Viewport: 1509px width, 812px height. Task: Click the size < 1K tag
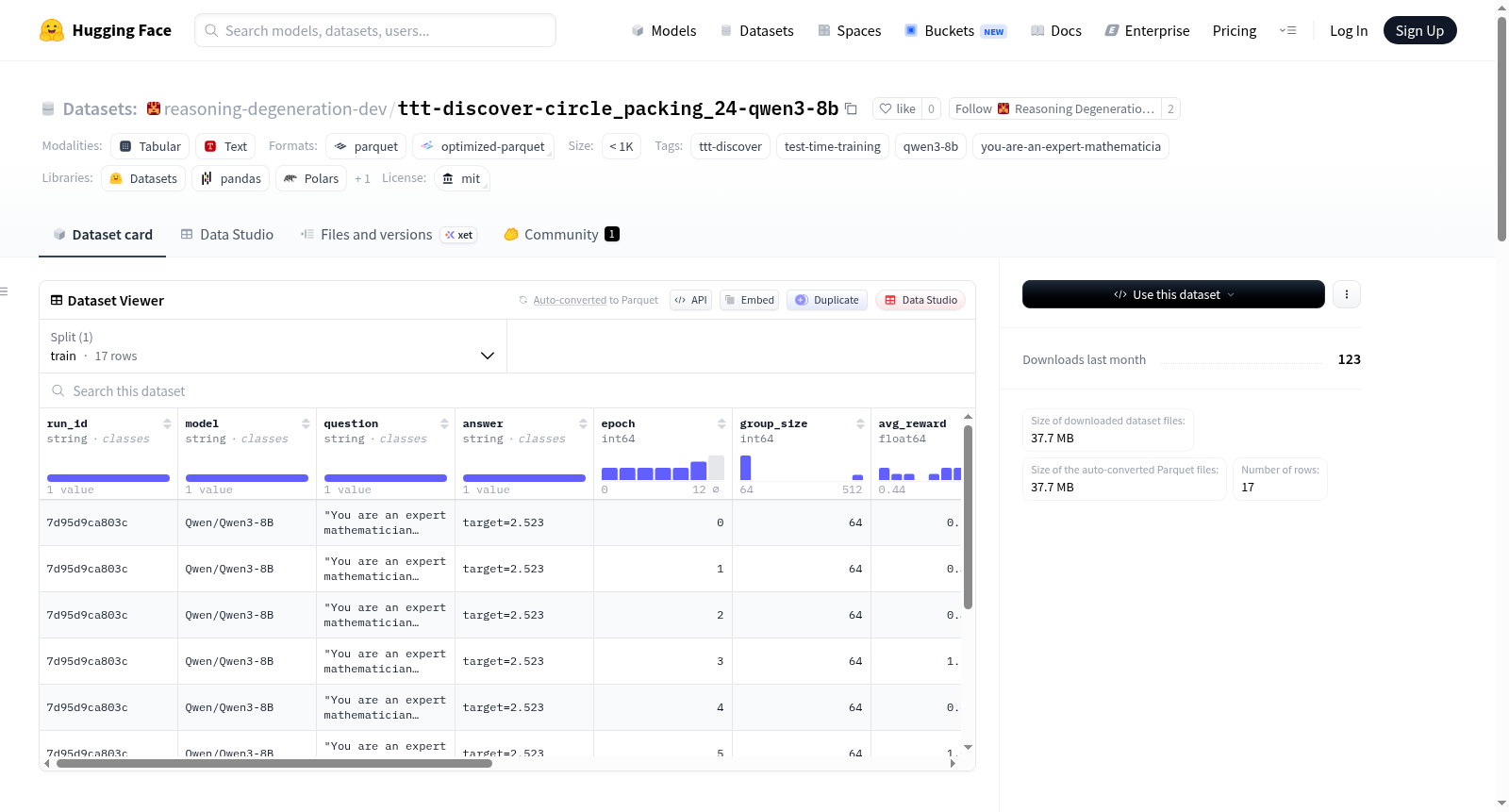[622, 146]
